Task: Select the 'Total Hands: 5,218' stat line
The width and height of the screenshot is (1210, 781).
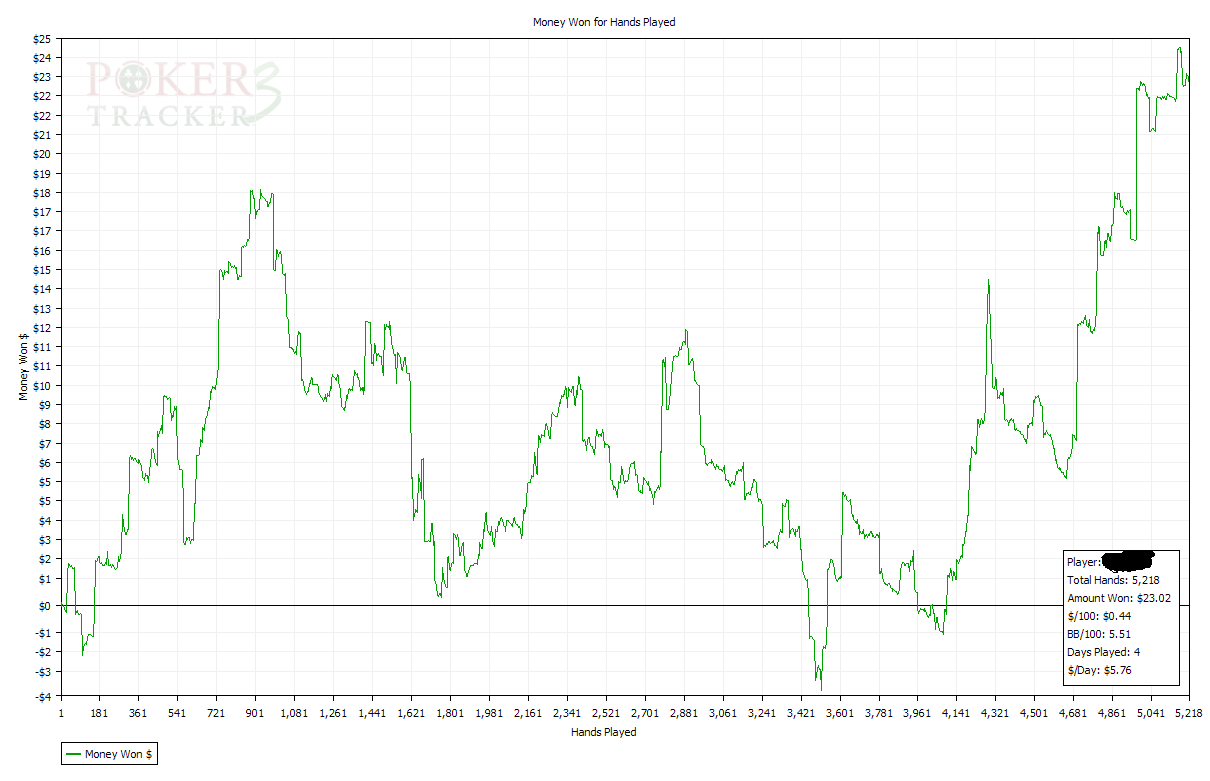Action: pos(1112,580)
